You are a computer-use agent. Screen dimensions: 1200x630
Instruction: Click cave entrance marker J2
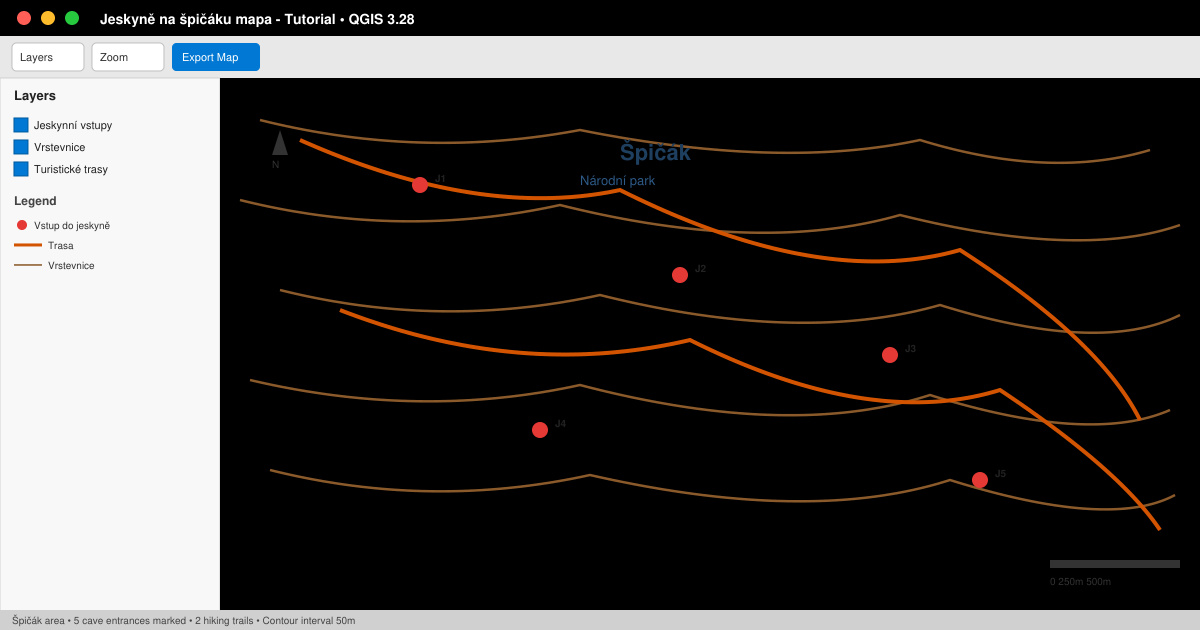click(x=680, y=275)
